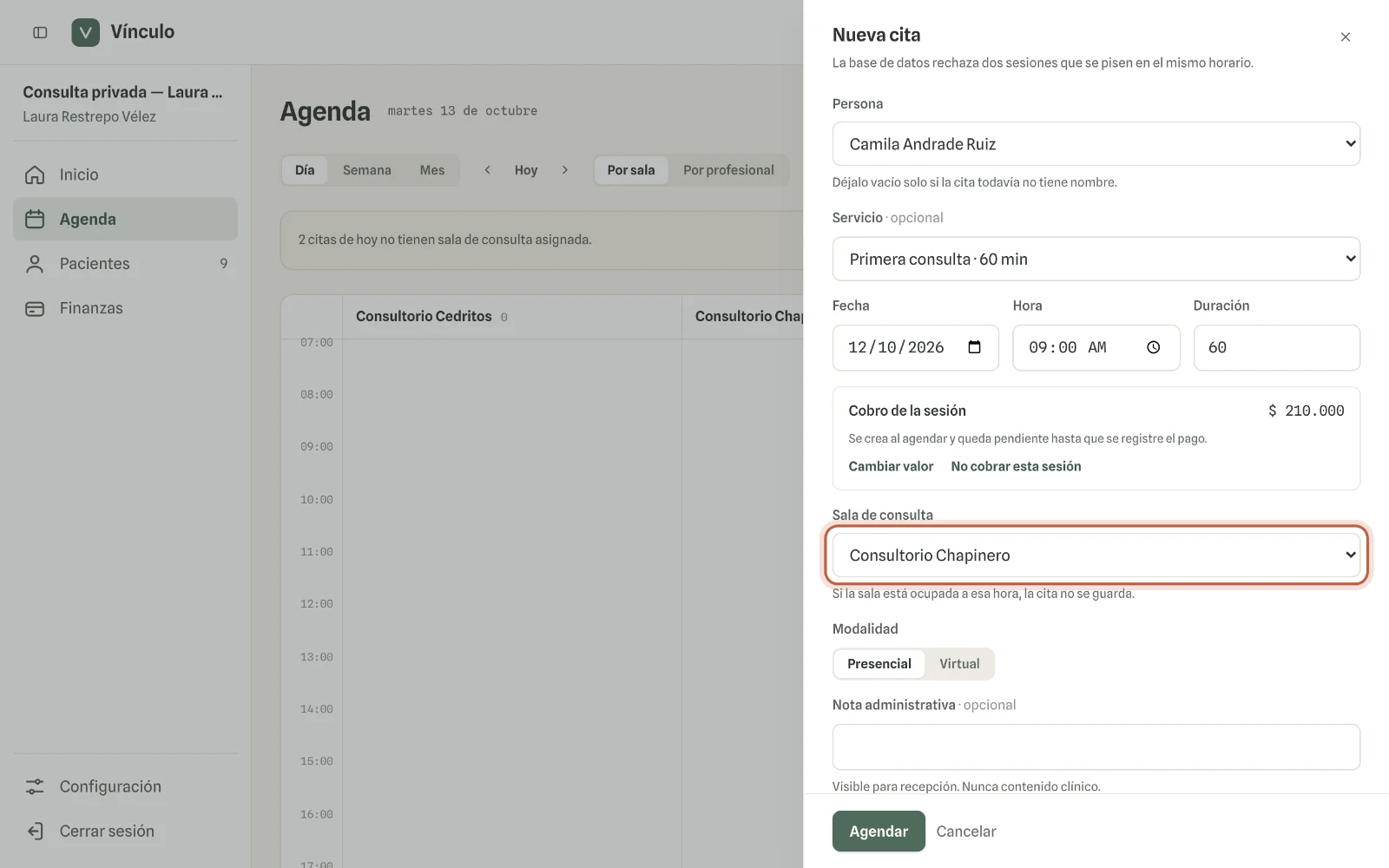The height and width of the screenshot is (868, 1389).
Task: Open the Fecha calendar picker icon
Action: coord(975,347)
